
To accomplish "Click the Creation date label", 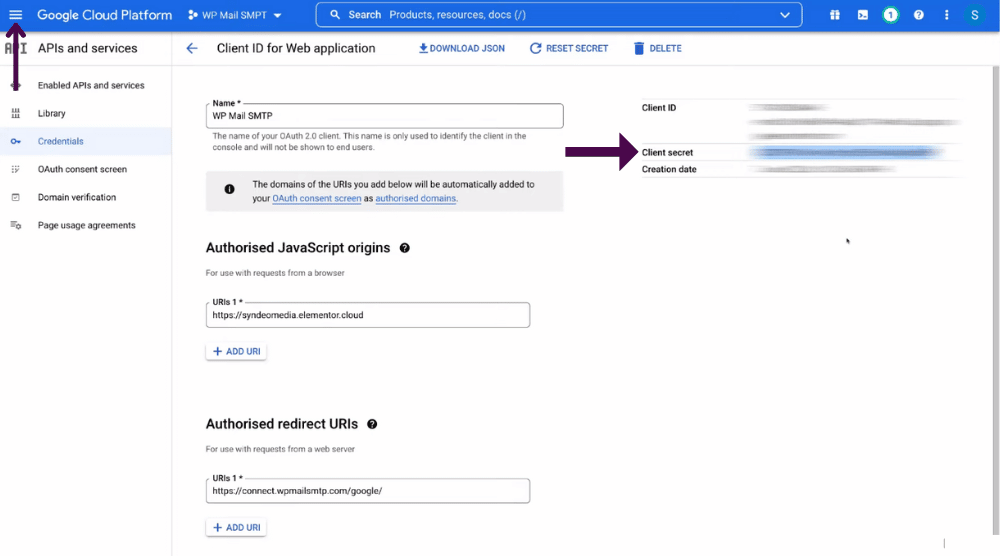I will [669, 169].
